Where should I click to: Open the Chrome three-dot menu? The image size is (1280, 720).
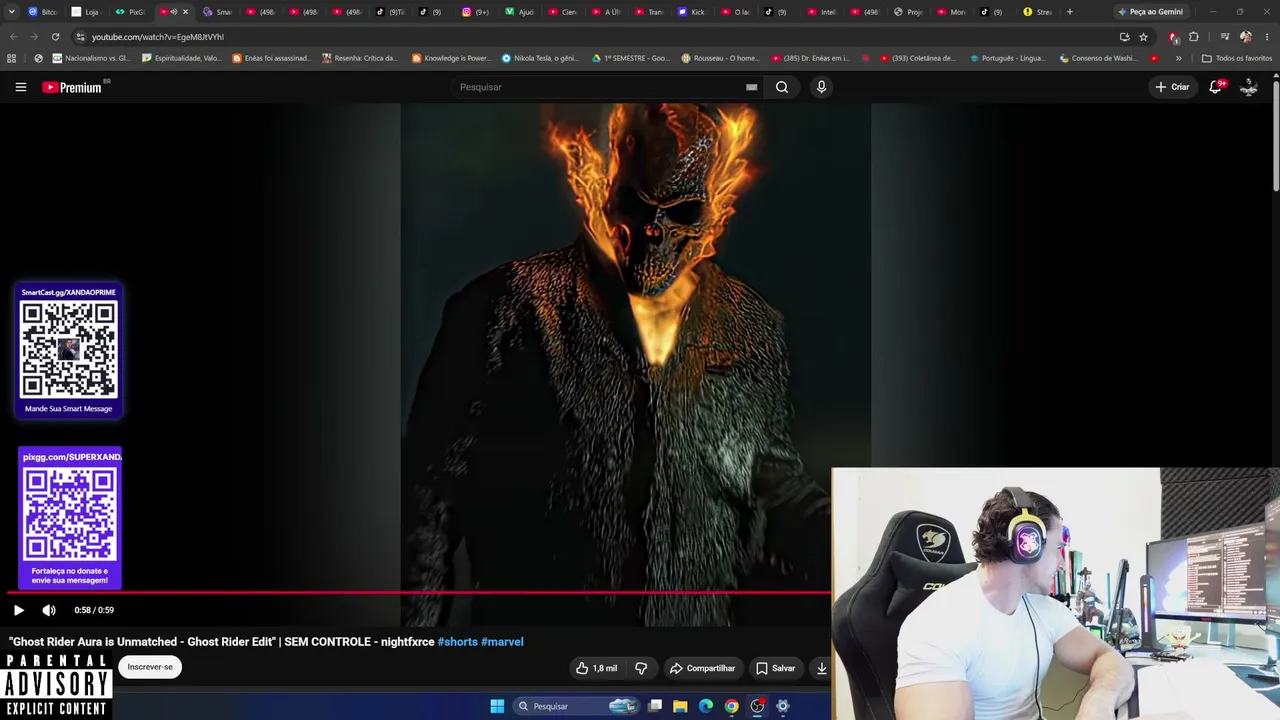1266,37
